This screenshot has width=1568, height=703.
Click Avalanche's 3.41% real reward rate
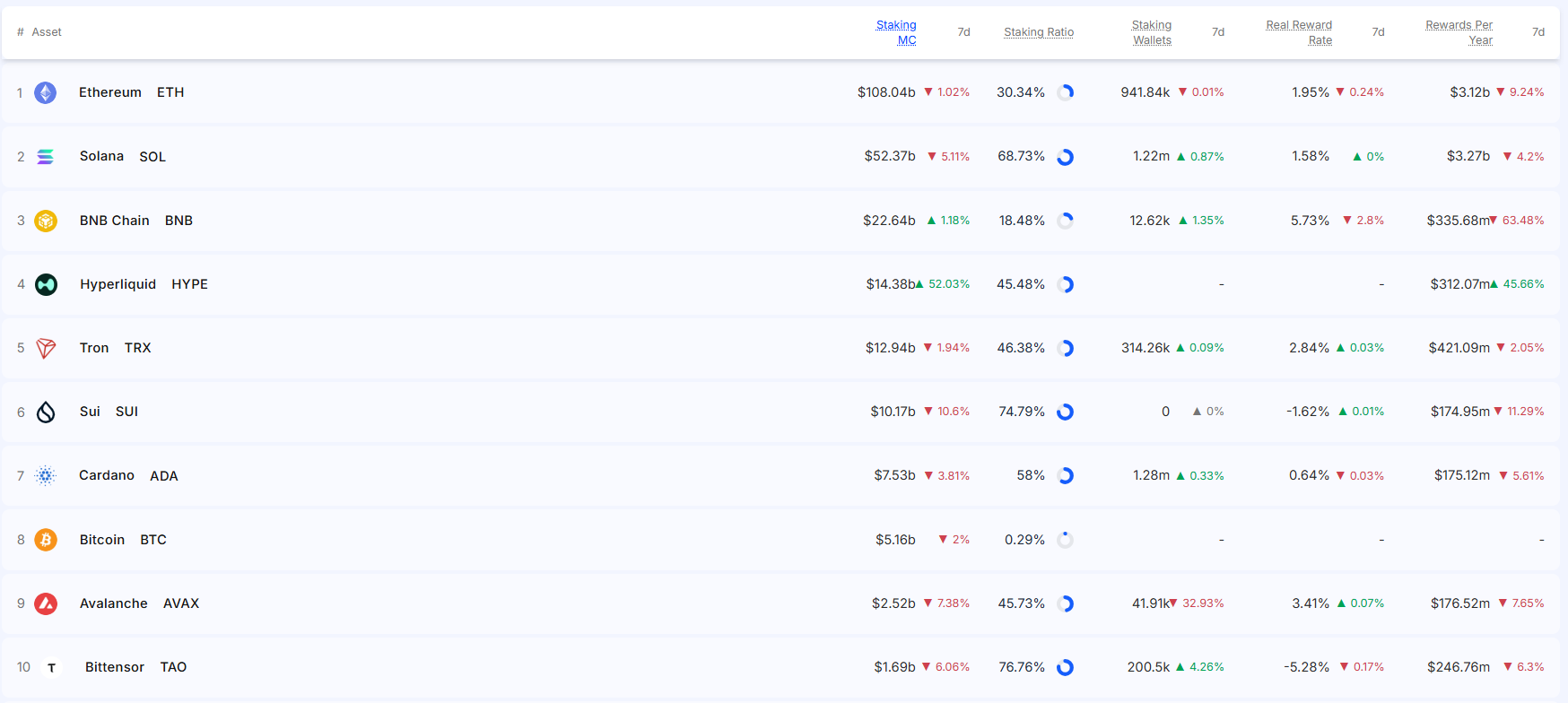click(1311, 603)
